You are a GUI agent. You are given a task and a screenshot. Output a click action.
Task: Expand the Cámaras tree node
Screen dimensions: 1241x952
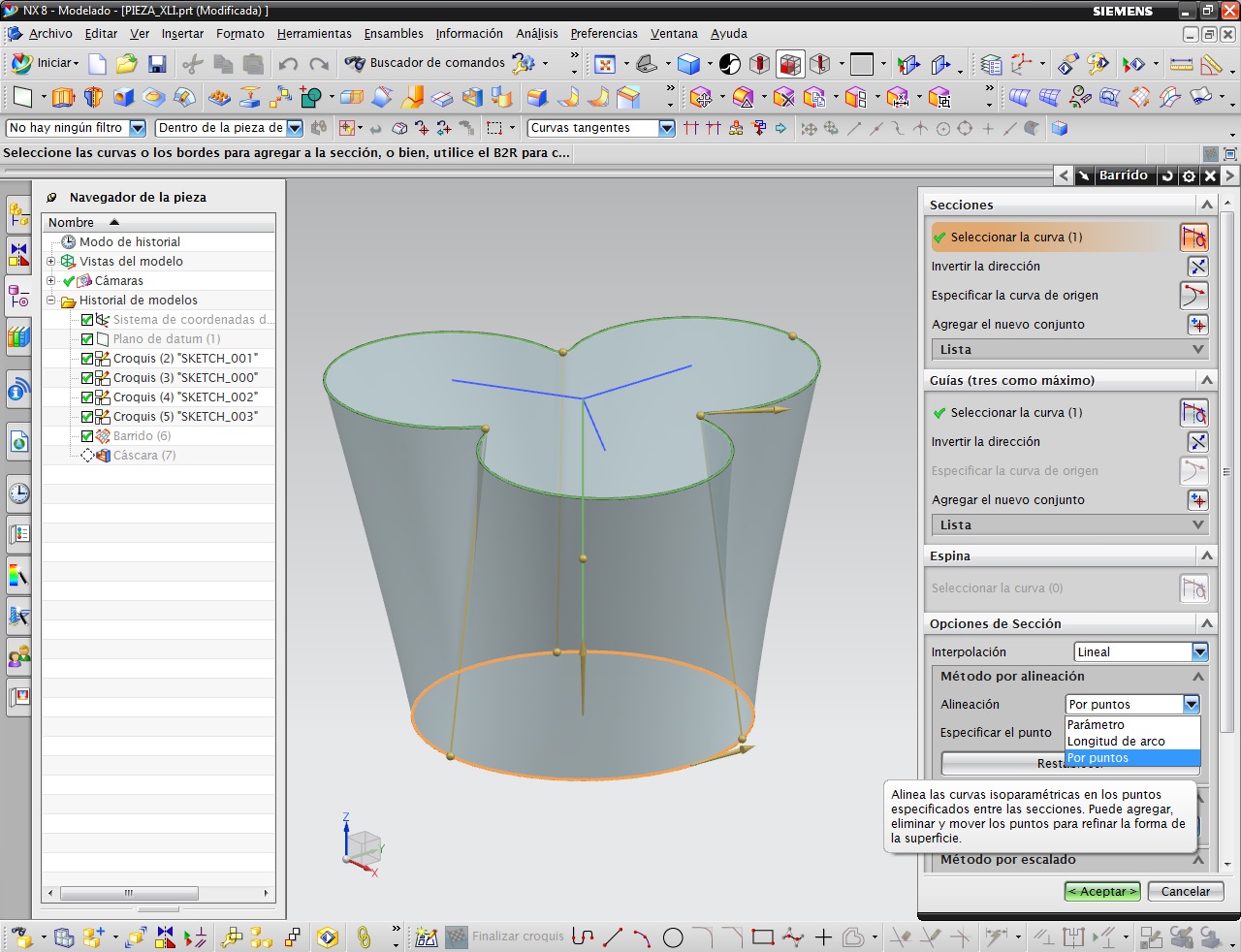click(51, 281)
